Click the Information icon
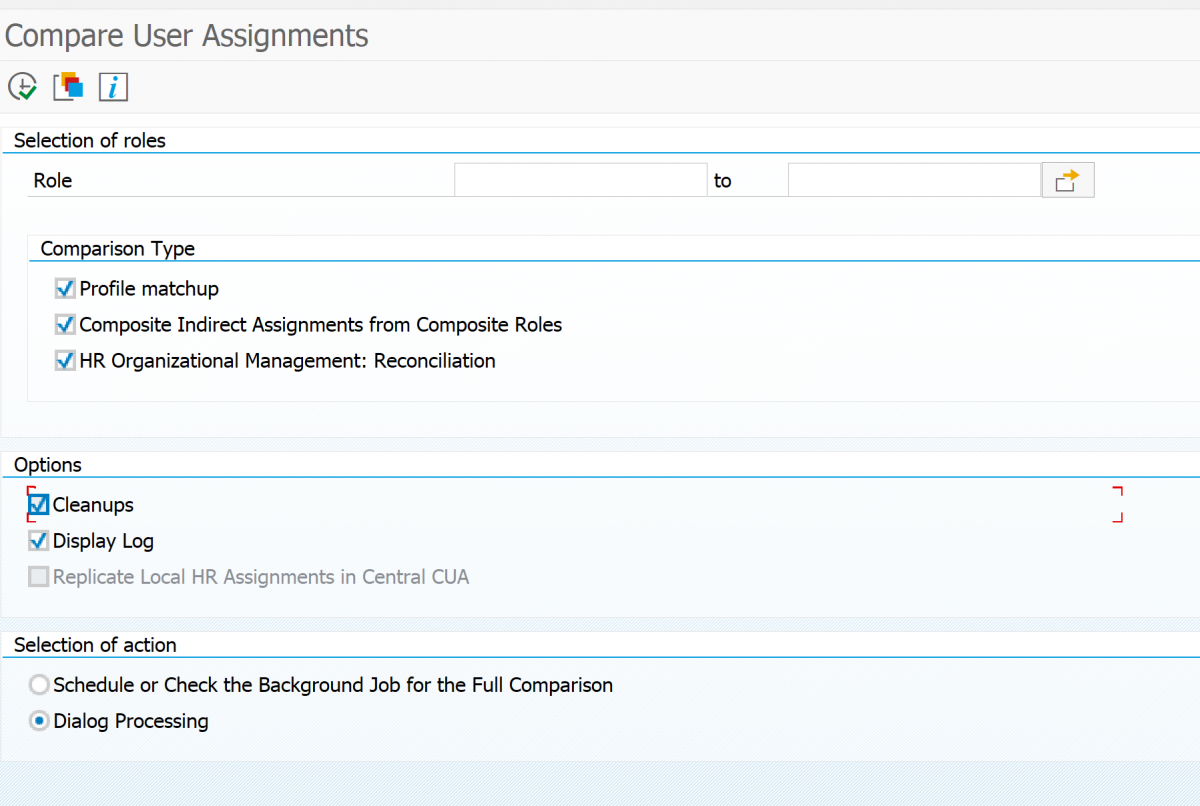Screen dimensions: 1200x806 pyautogui.click(x=112, y=87)
